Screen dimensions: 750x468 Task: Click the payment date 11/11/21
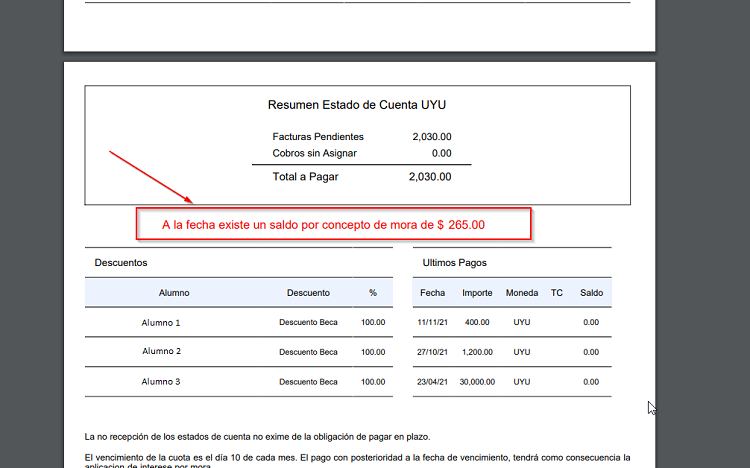(x=433, y=323)
